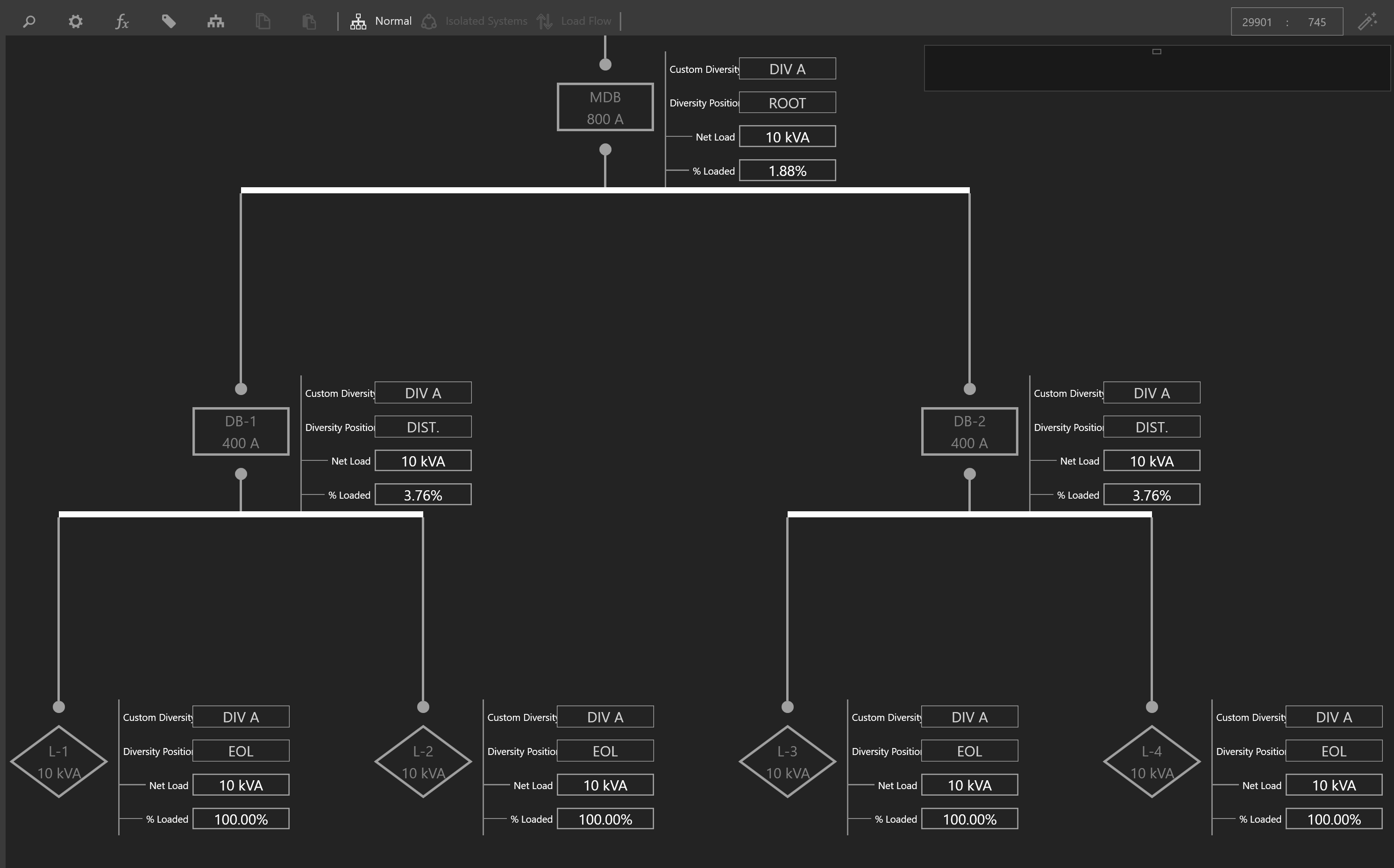
Task: Click DB-2's Diversity Position DIST. box
Action: tap(1151, 427)
